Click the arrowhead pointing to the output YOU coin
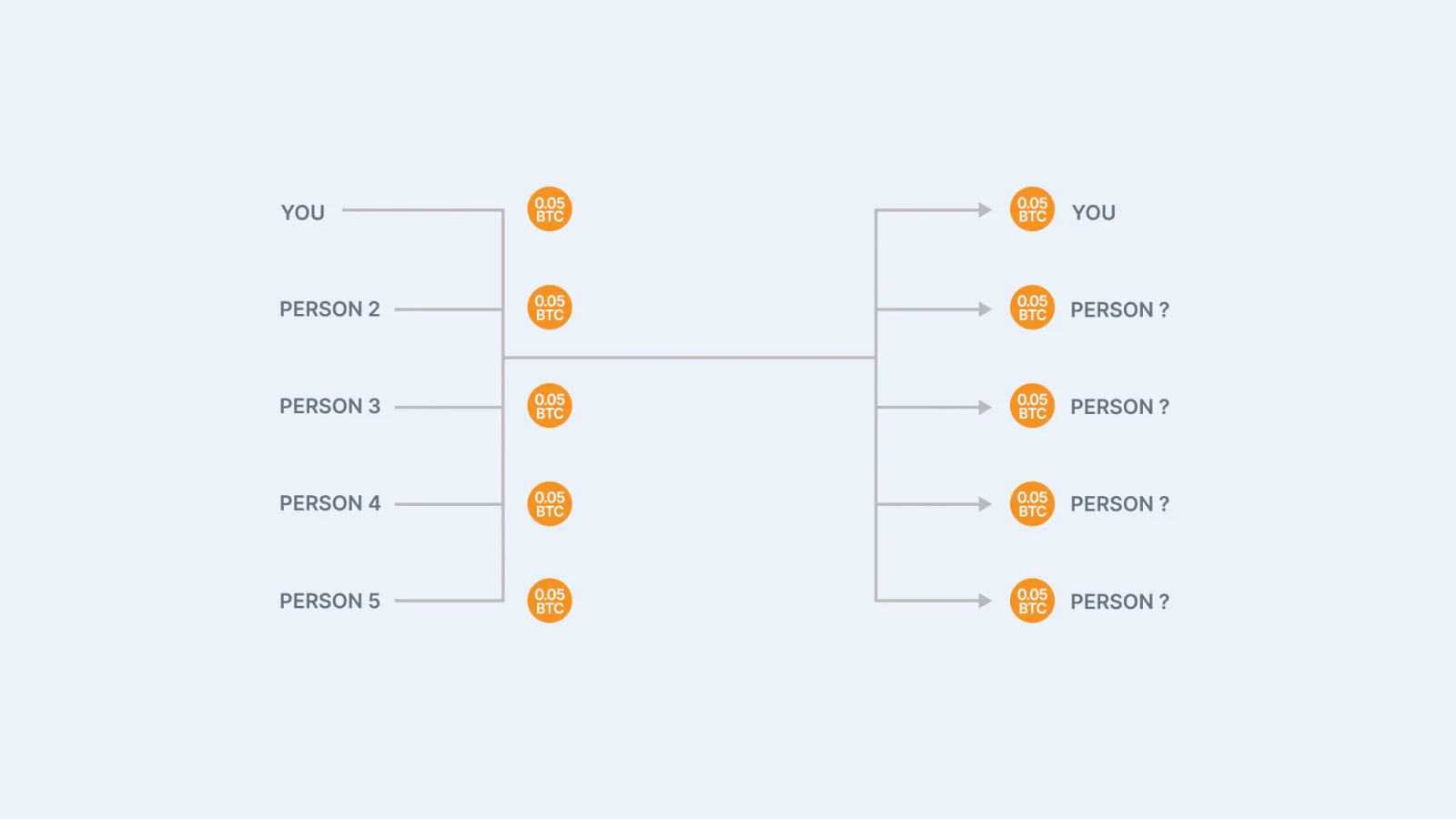 coord(985,210)
